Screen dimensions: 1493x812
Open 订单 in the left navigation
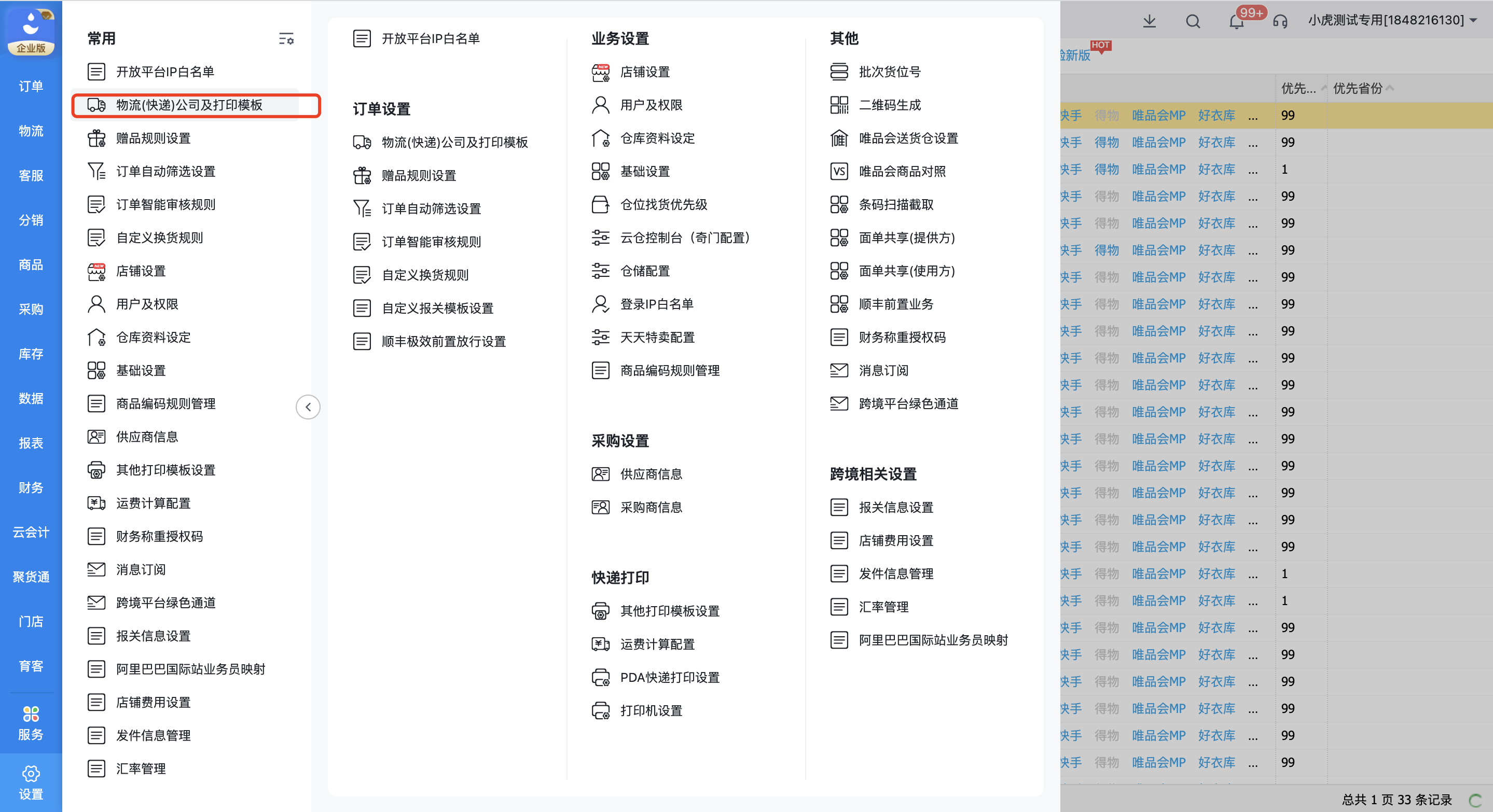[x=31, y=86]
